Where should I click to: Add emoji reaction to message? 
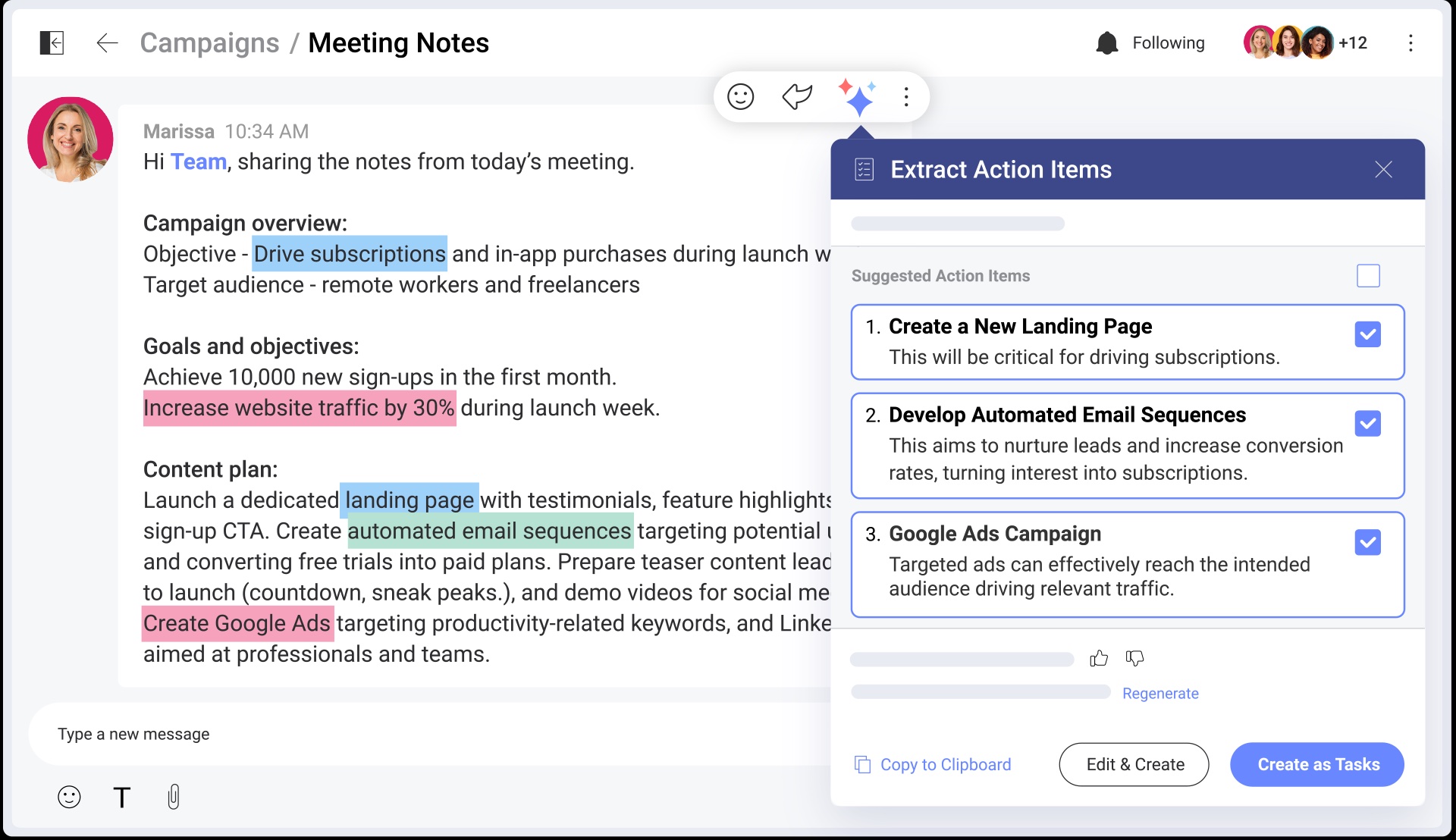[x=740, y=96]
